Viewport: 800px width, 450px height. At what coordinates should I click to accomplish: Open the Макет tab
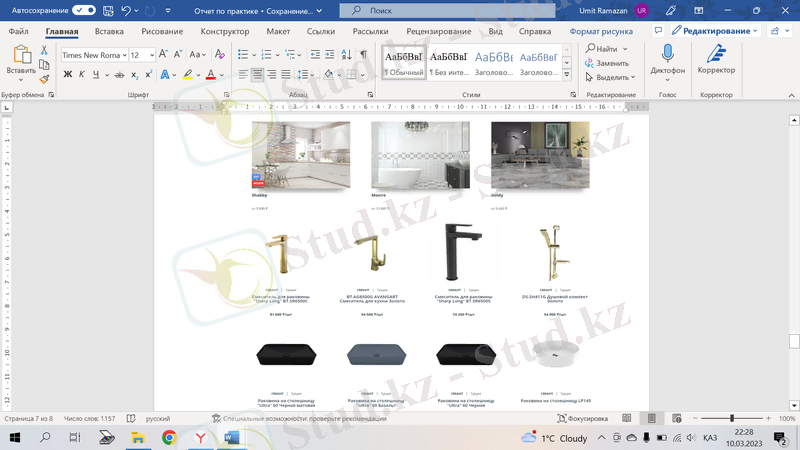pos(278,31)
